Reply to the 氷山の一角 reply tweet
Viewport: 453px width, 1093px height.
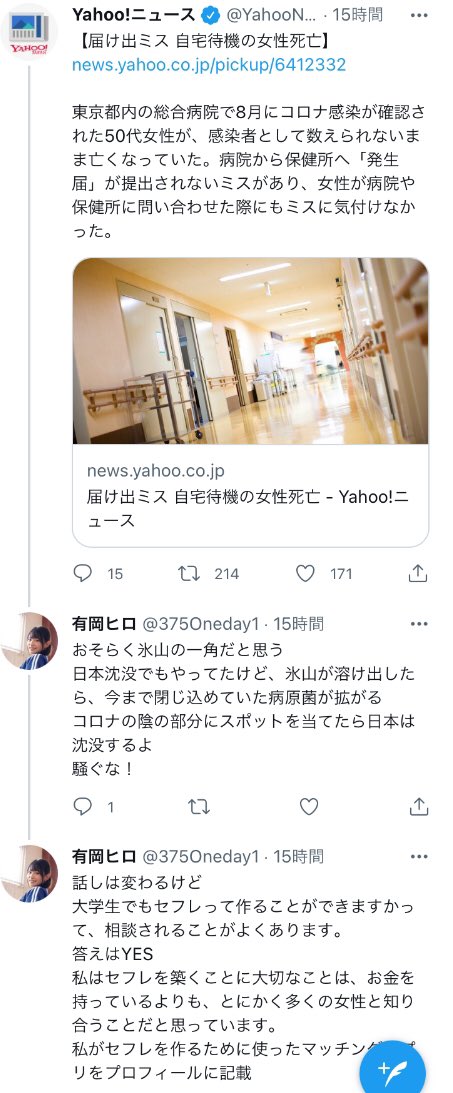pyautogui.click(x=83, y=807)
